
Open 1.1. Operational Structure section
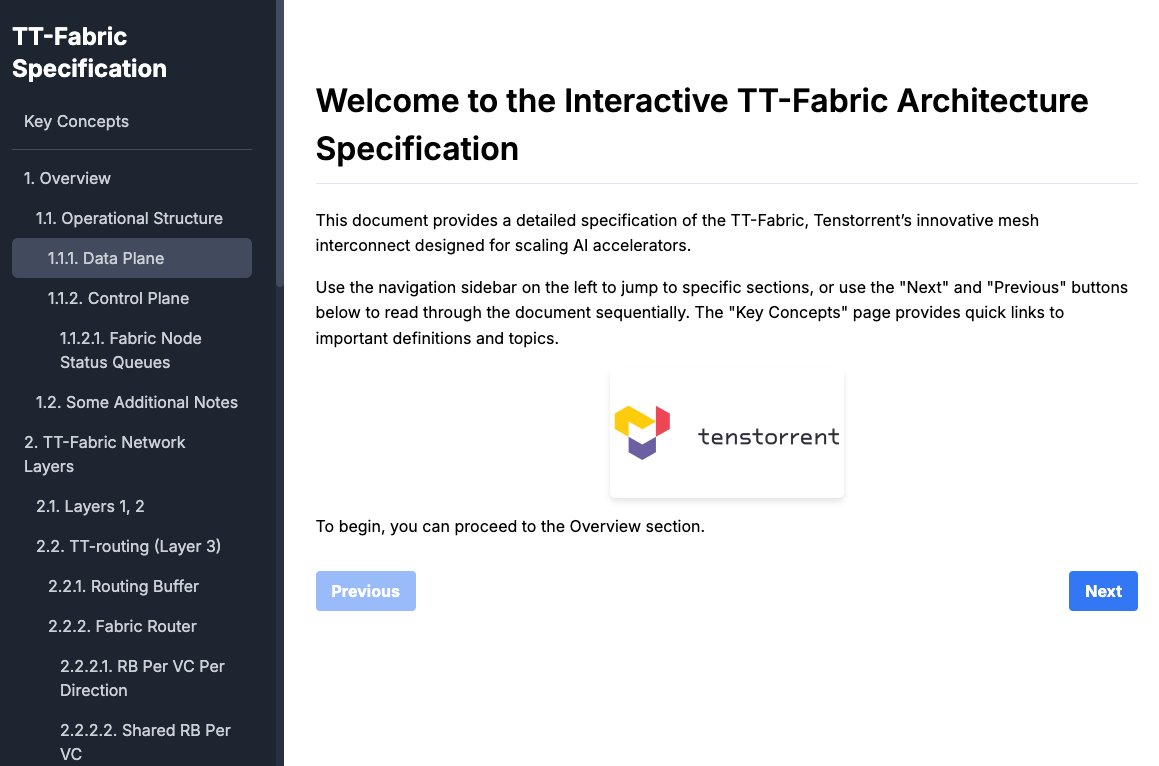point(132,218)
